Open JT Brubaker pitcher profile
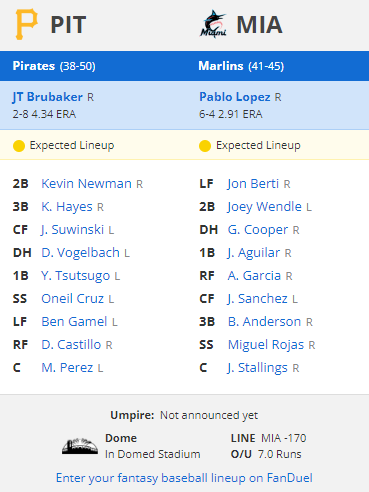369x492 pixels. 48,97
